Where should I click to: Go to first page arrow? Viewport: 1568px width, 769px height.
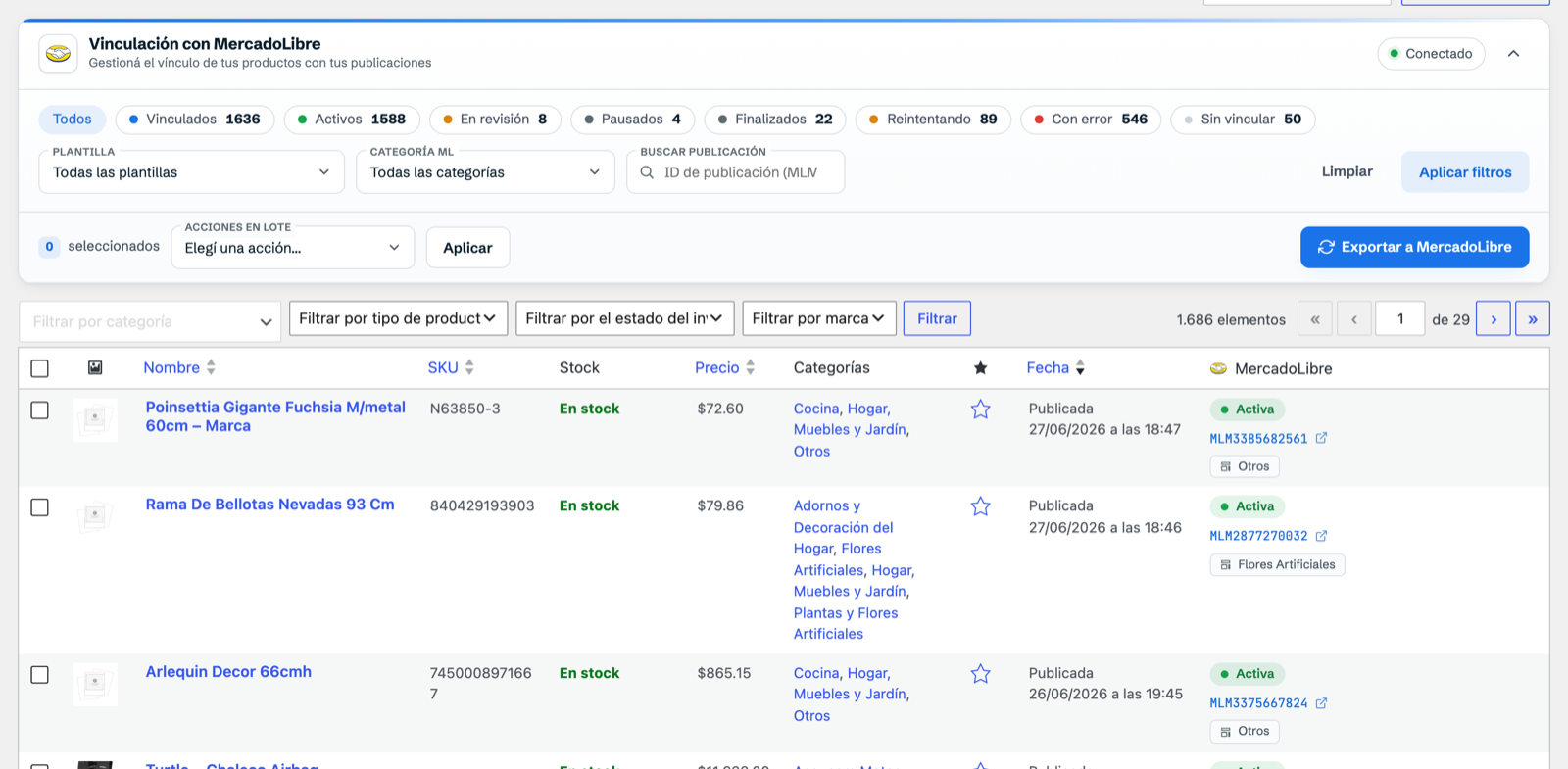(1315, 319)
